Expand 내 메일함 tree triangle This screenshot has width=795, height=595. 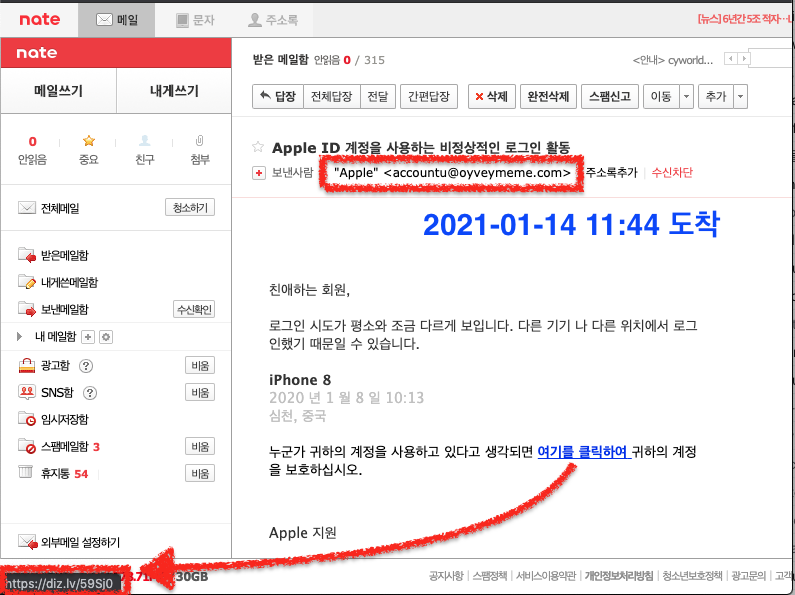[x=19, y=337]
